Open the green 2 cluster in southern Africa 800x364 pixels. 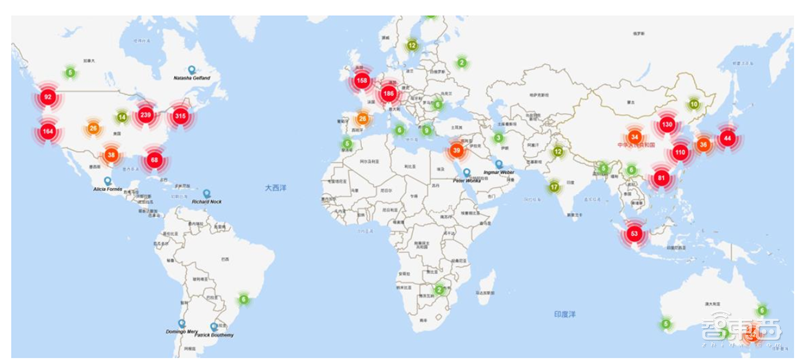click(439, 290)
